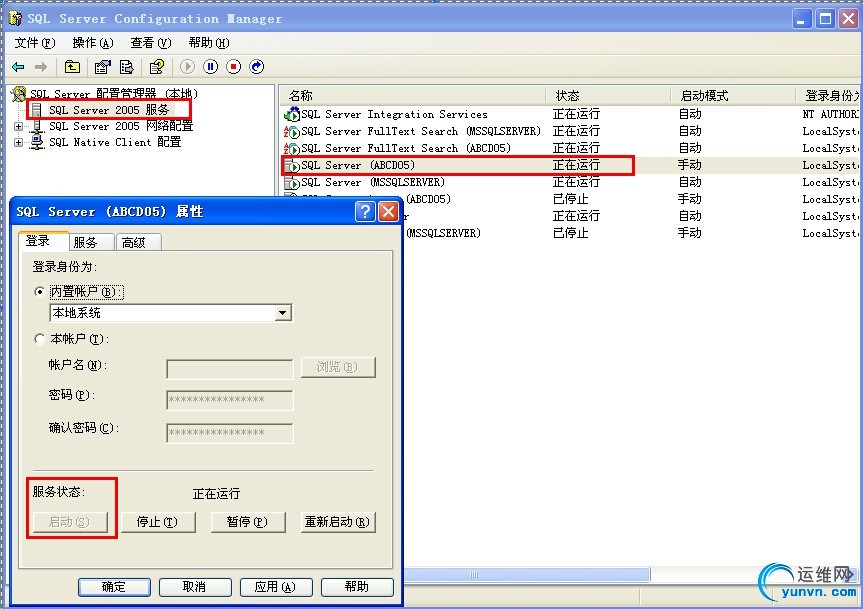Screen dimensions: 863x609
Task: Click the 重新启动 button
Action: 338,522
